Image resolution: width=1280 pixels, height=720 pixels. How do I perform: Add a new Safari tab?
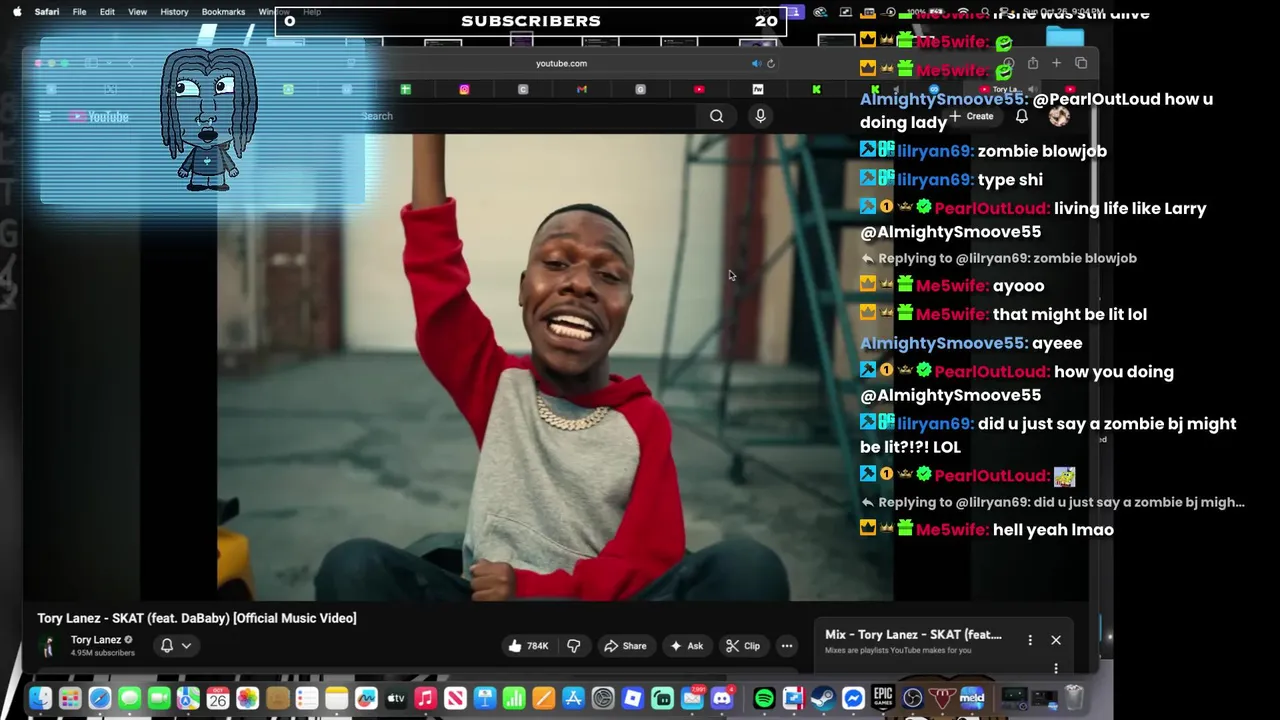[1056, 63]
